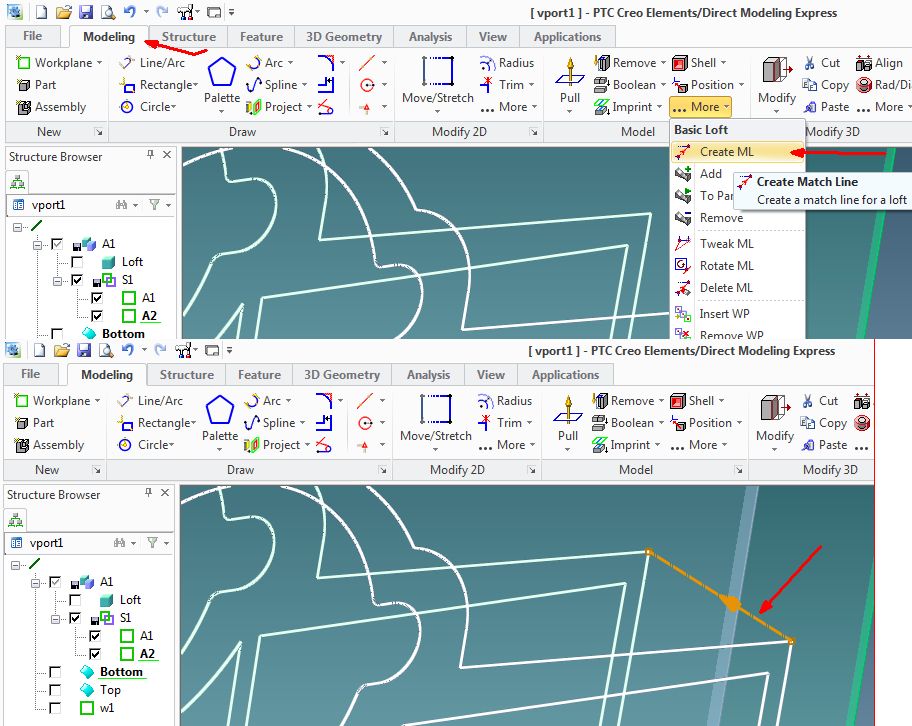912x726 pixels.
Task: Switch to Analysis tab in lower screenshot
Action: pos(428,375)
